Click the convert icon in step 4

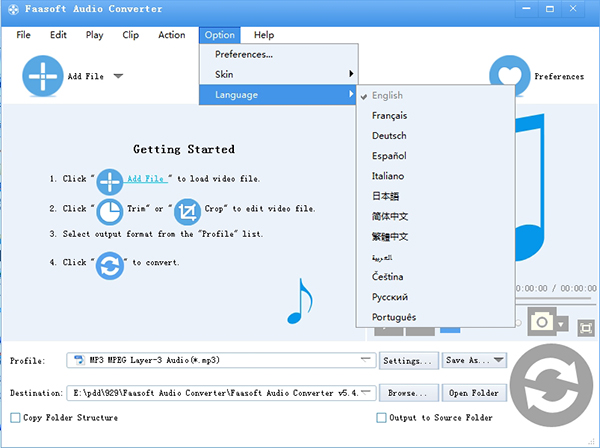(x=110, y=266)
